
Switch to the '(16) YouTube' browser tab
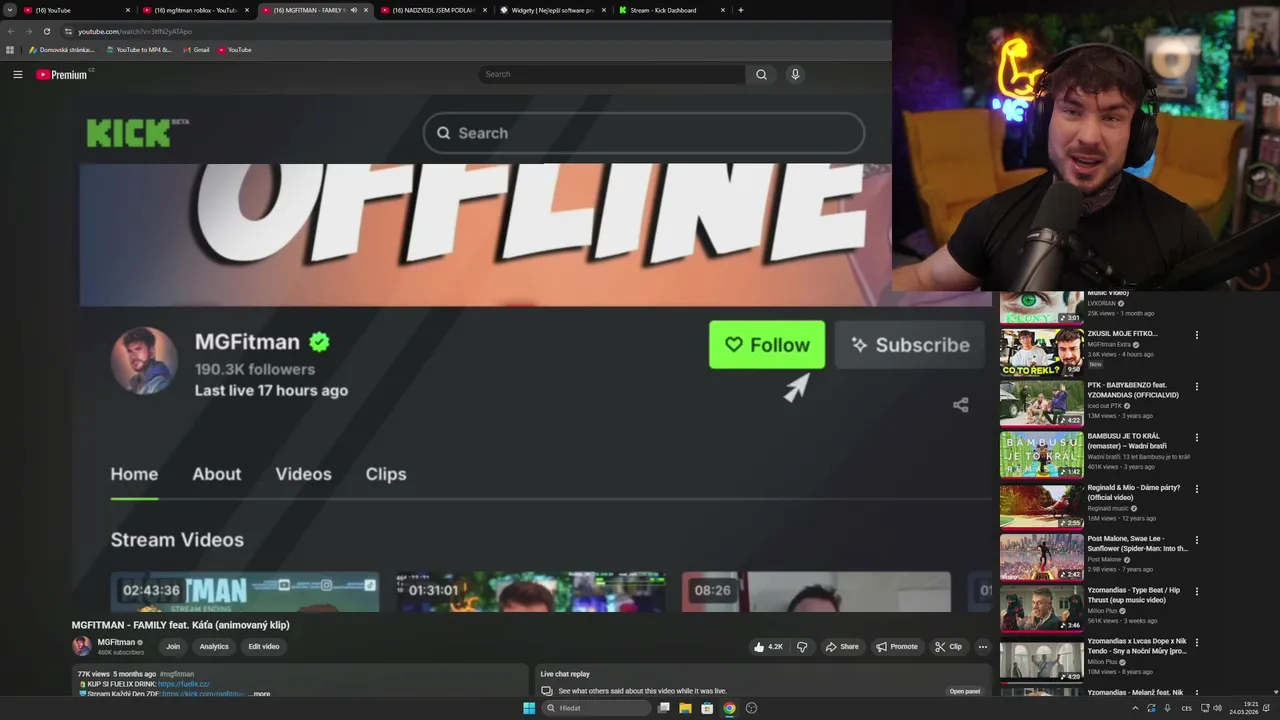(78, 10)
